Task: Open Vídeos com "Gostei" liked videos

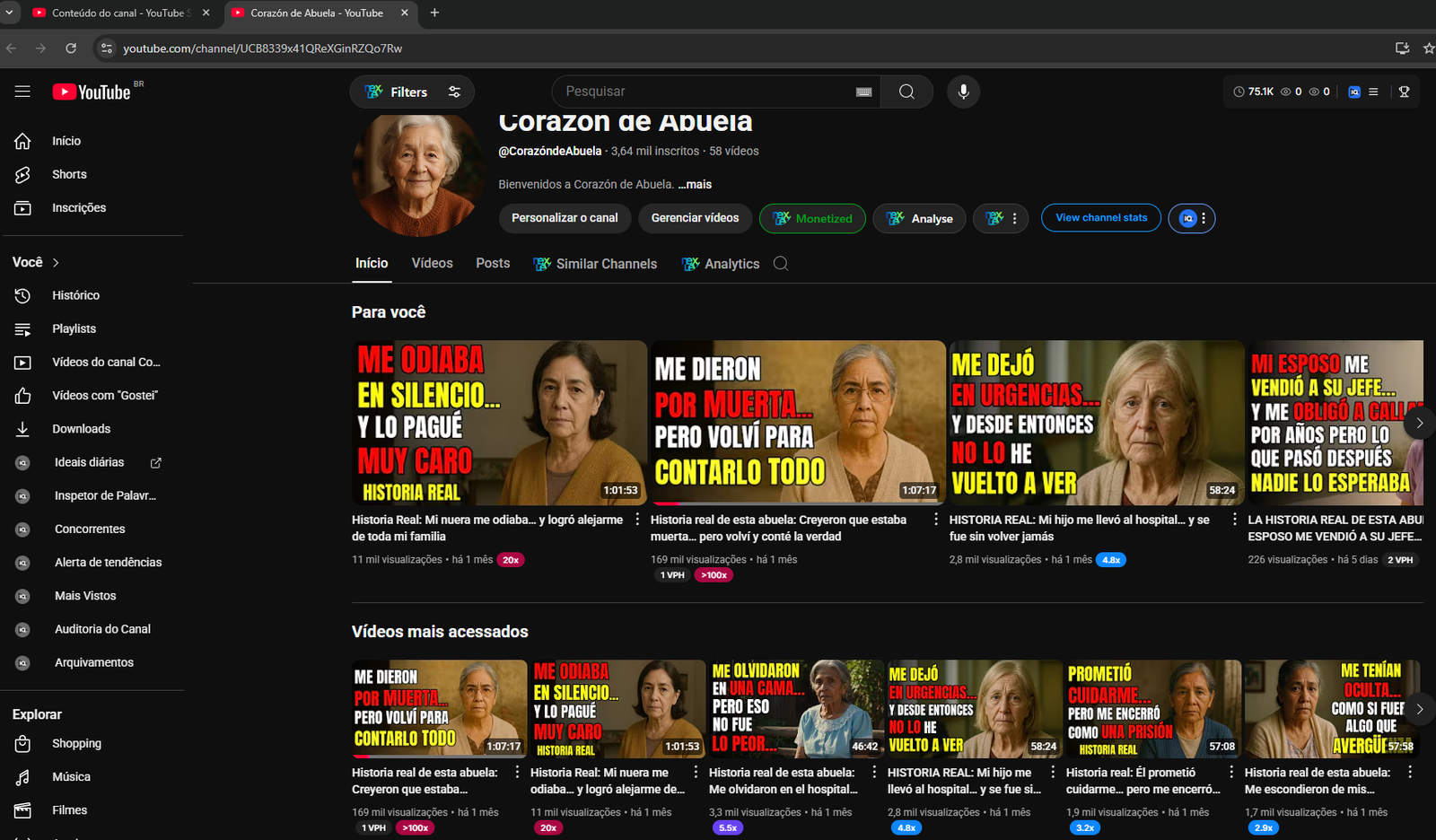Action: [x=104, y=396]
